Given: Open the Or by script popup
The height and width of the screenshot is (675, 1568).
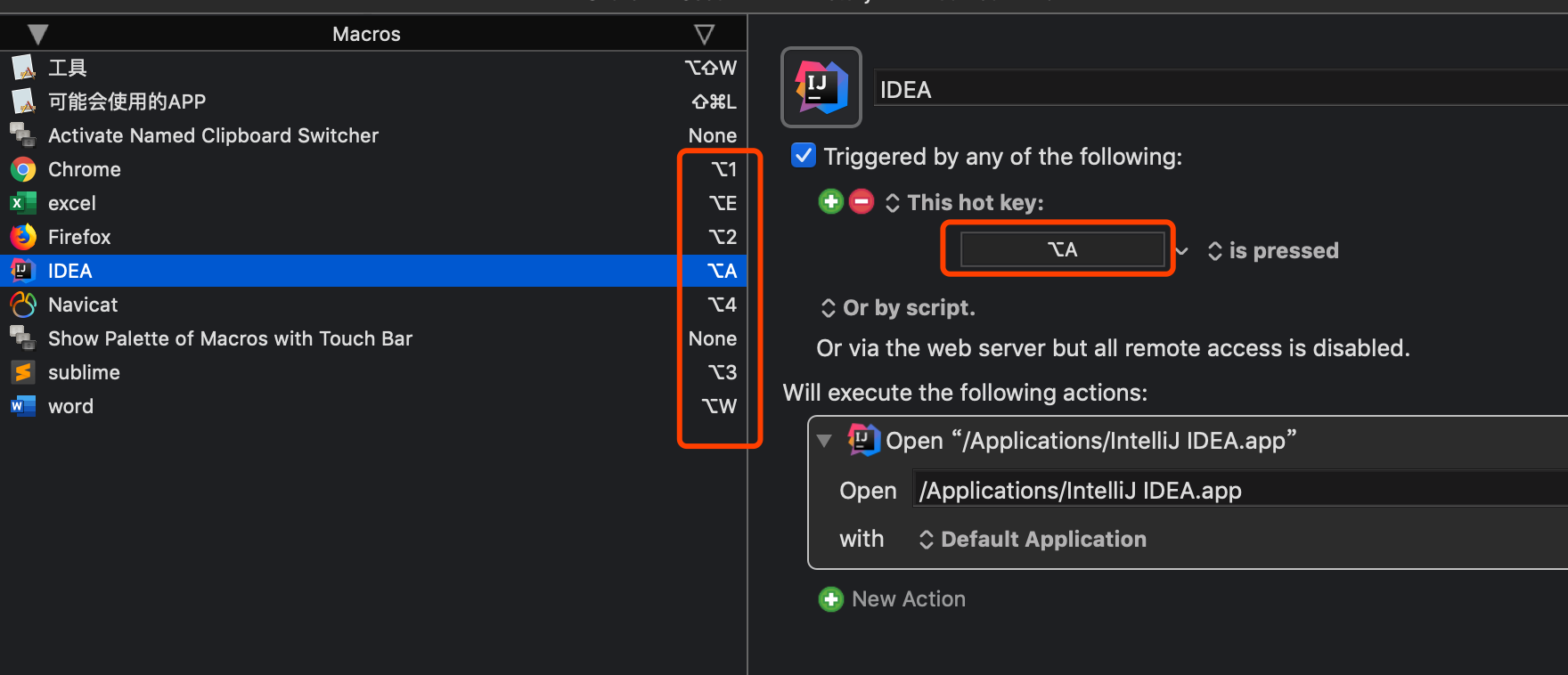Looking at the screenshot, I should (897, 308).
